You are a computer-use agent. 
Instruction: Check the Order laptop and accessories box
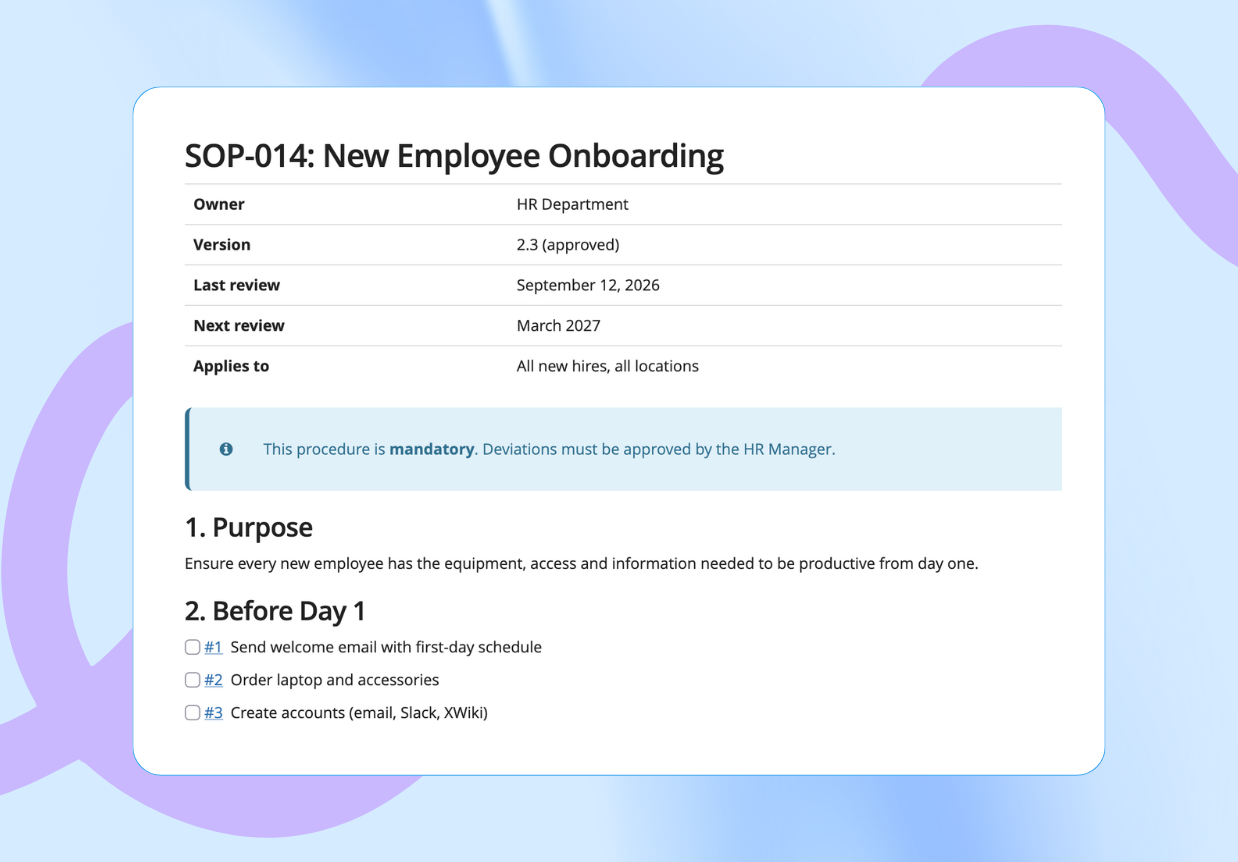(x=192, y=680)
